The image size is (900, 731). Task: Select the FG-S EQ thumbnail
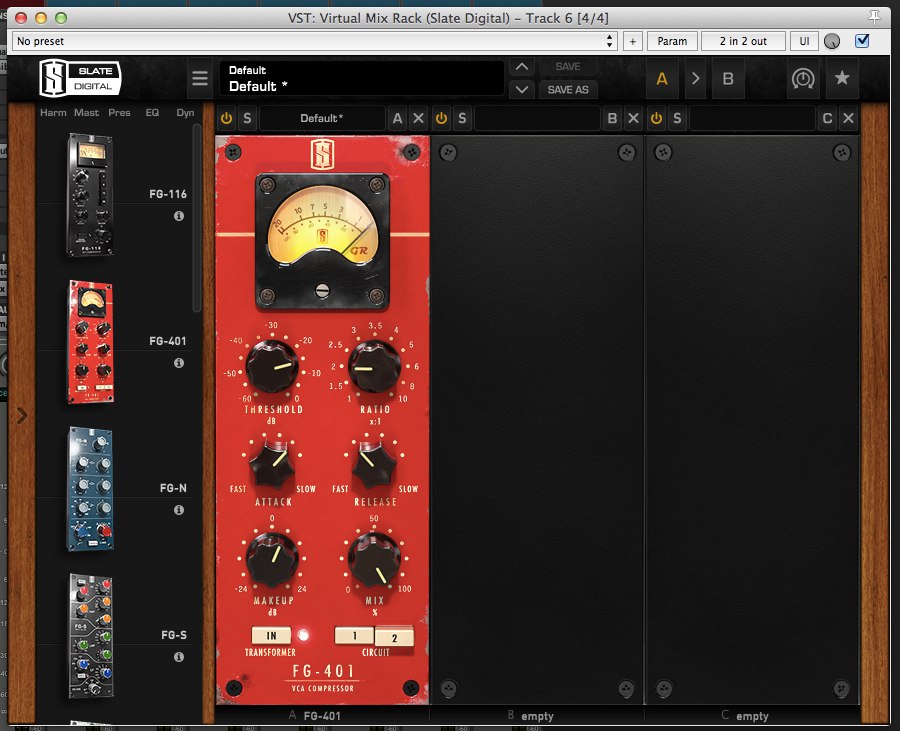click(x=91, y=635)
